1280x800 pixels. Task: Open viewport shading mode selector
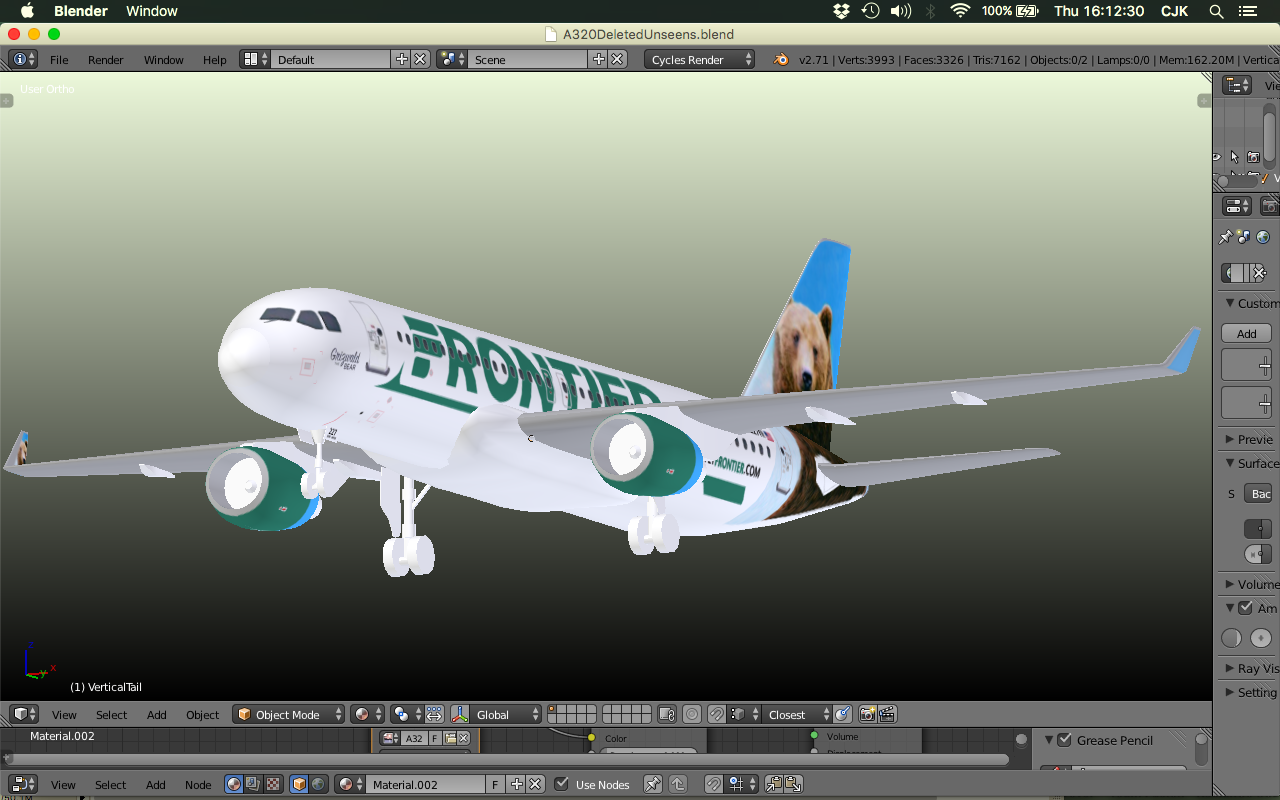pyautogui.click(x=367, y=714)
